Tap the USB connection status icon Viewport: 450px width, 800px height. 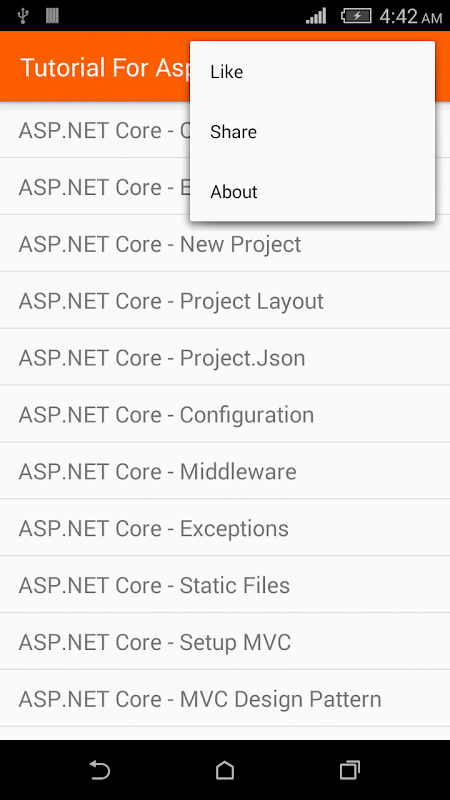pyautogui.click(x=22, y=16)
